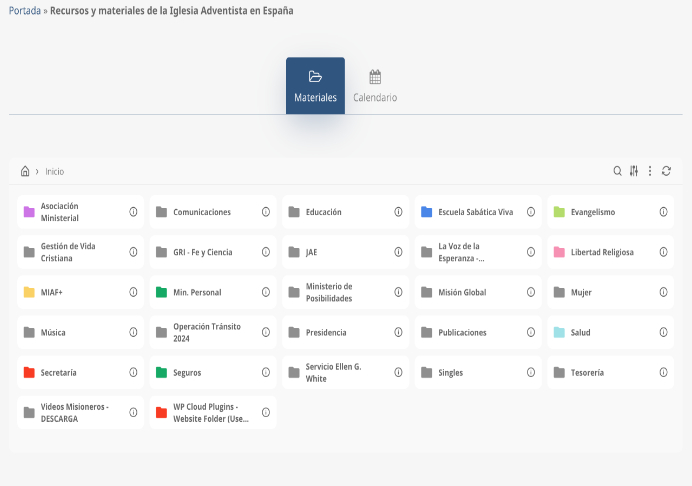The width and height of the screenshot is (692, 486).
Task: Open the three-dot more options menu
Action: click(x=650, y=171)
